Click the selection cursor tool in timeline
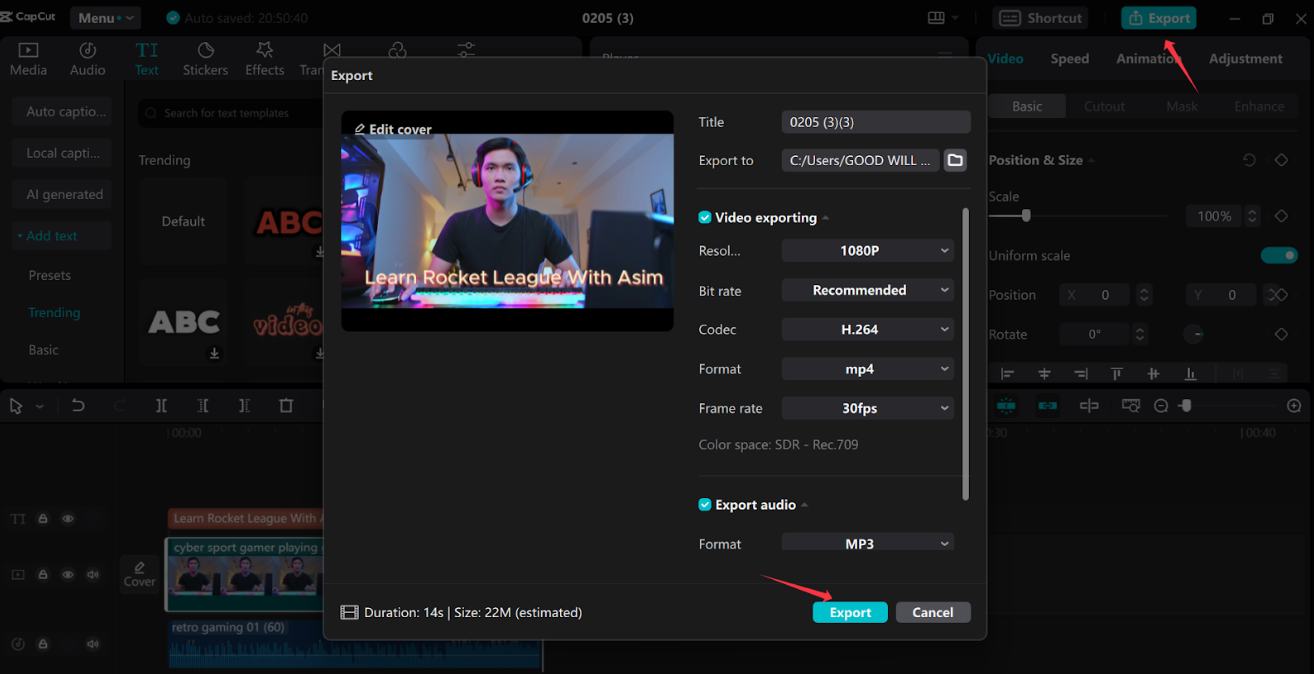The image size is (1314, 674). pos(16,406)
